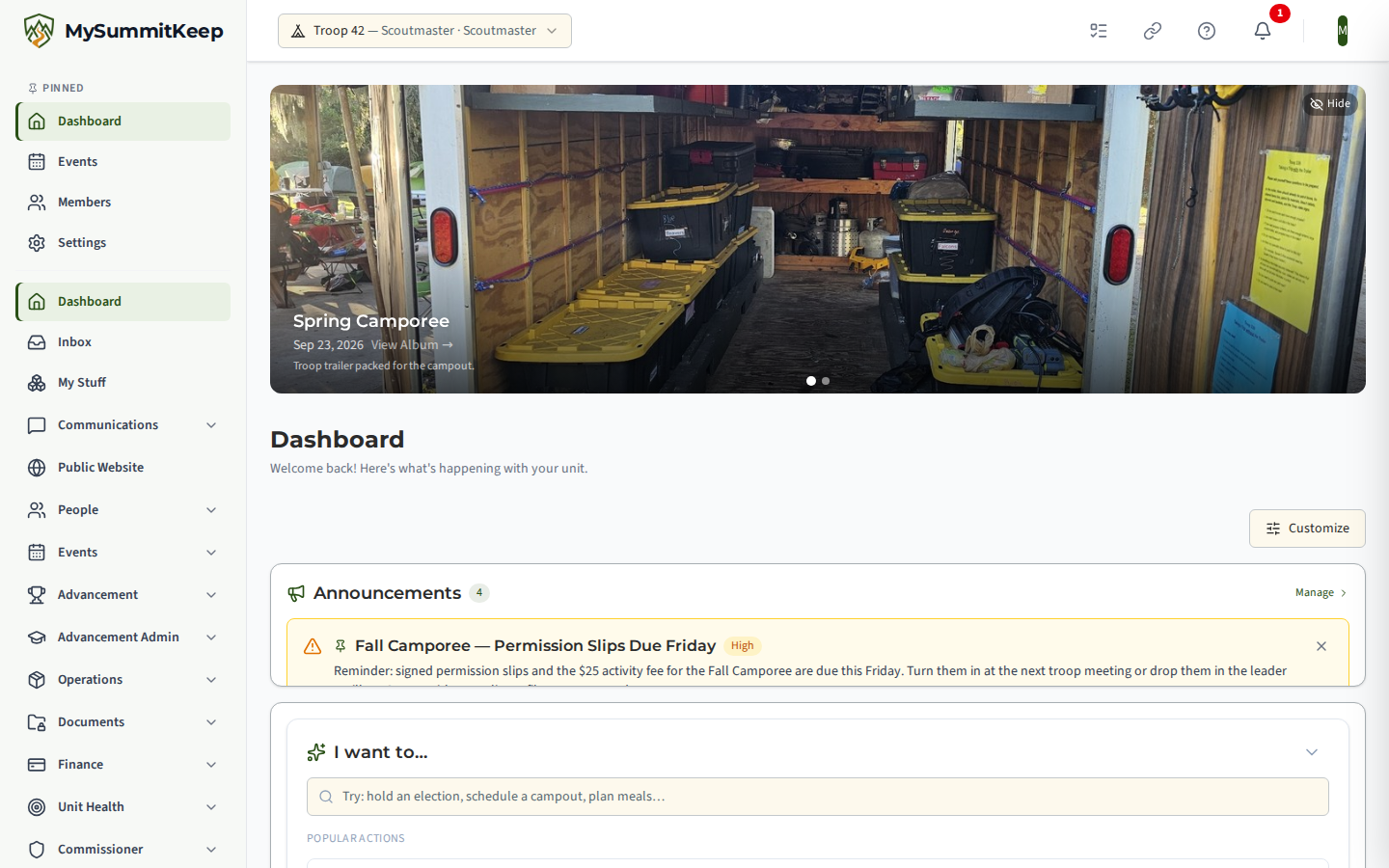
Task: Expand the Finance section
Action: [123, 765]
